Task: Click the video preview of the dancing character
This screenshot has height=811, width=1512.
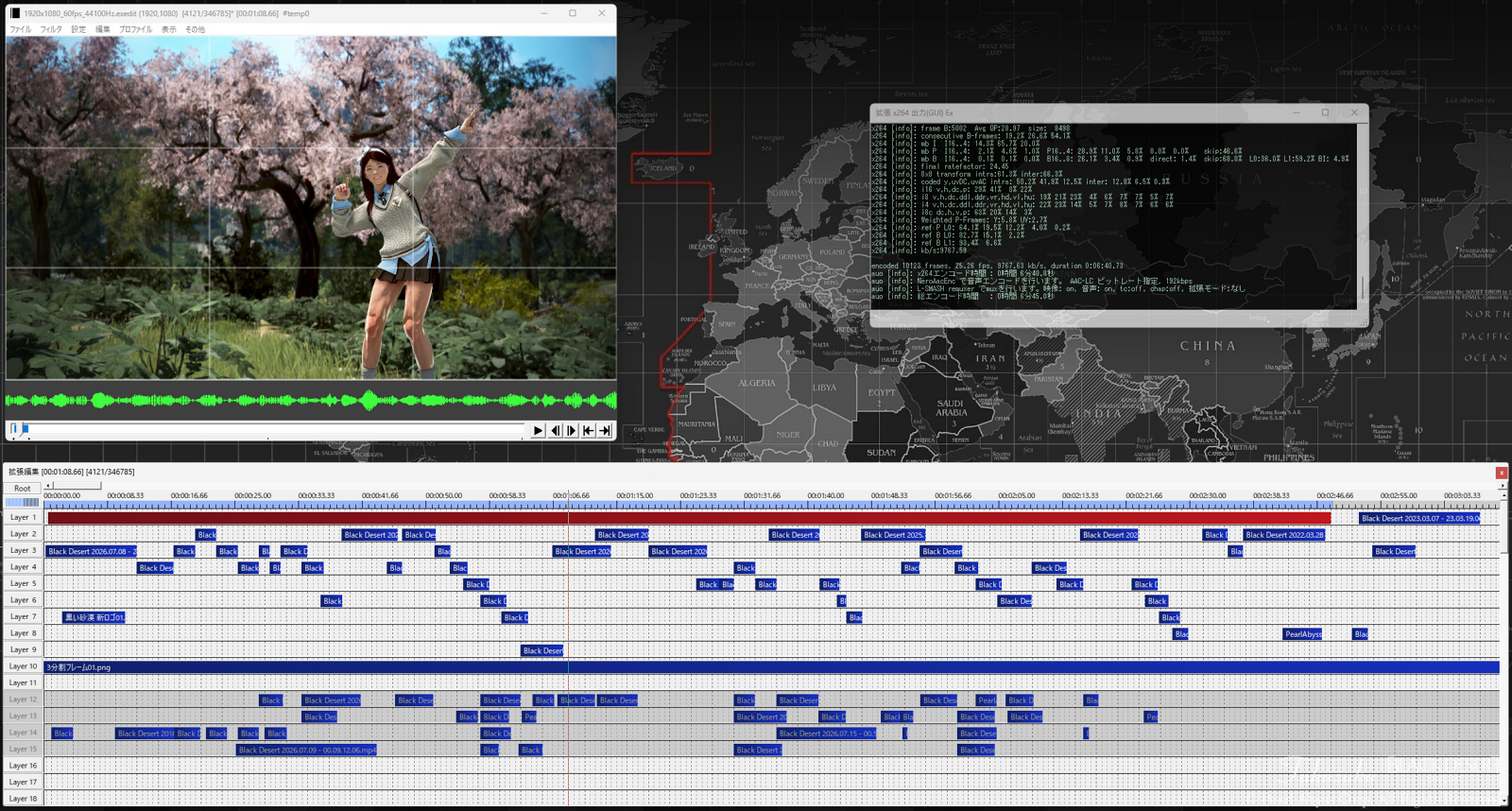Action: pyautogui.click(x=311, y=208)
